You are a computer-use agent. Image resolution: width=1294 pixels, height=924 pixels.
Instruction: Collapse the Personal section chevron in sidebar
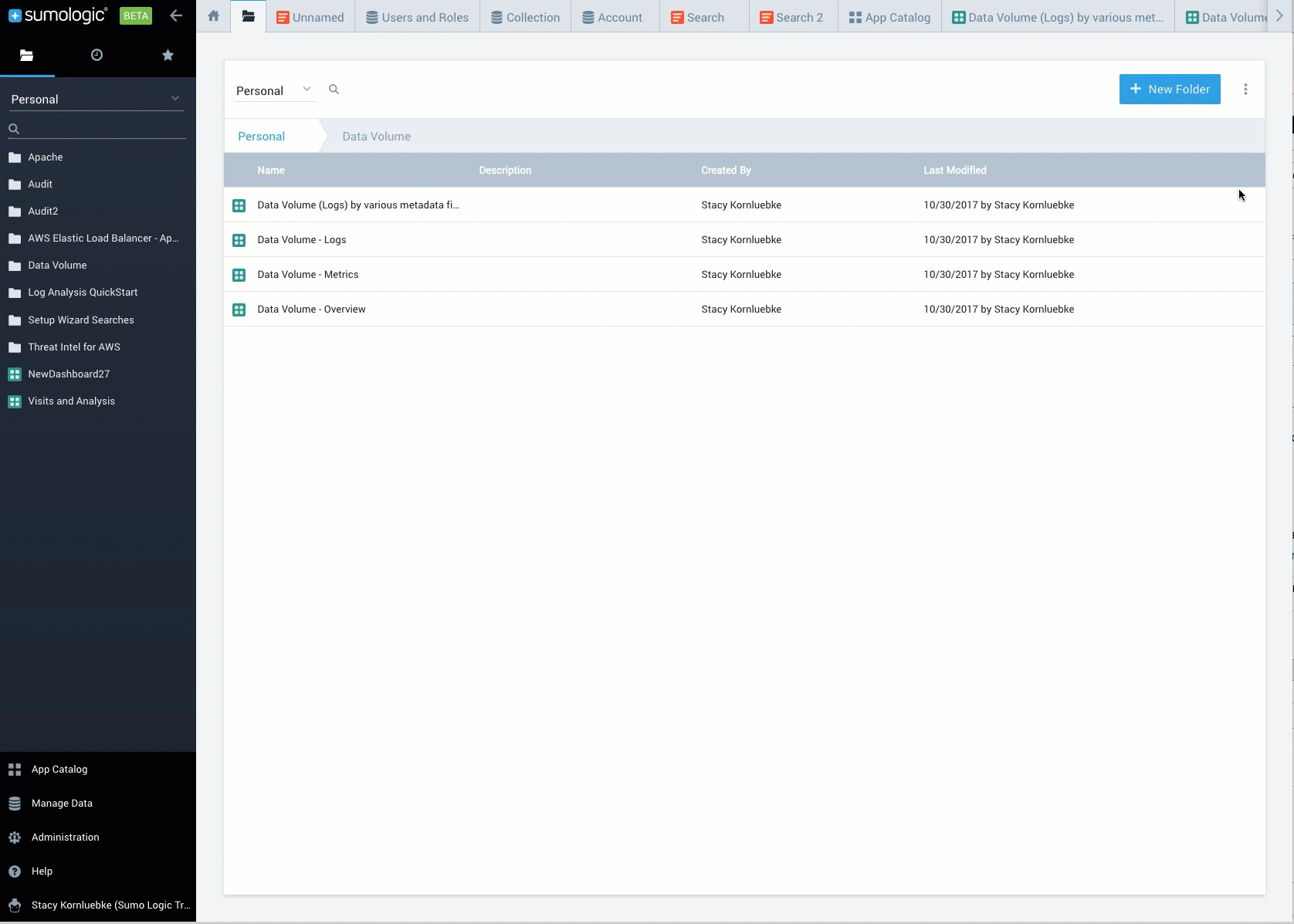(x=175, y=98)
